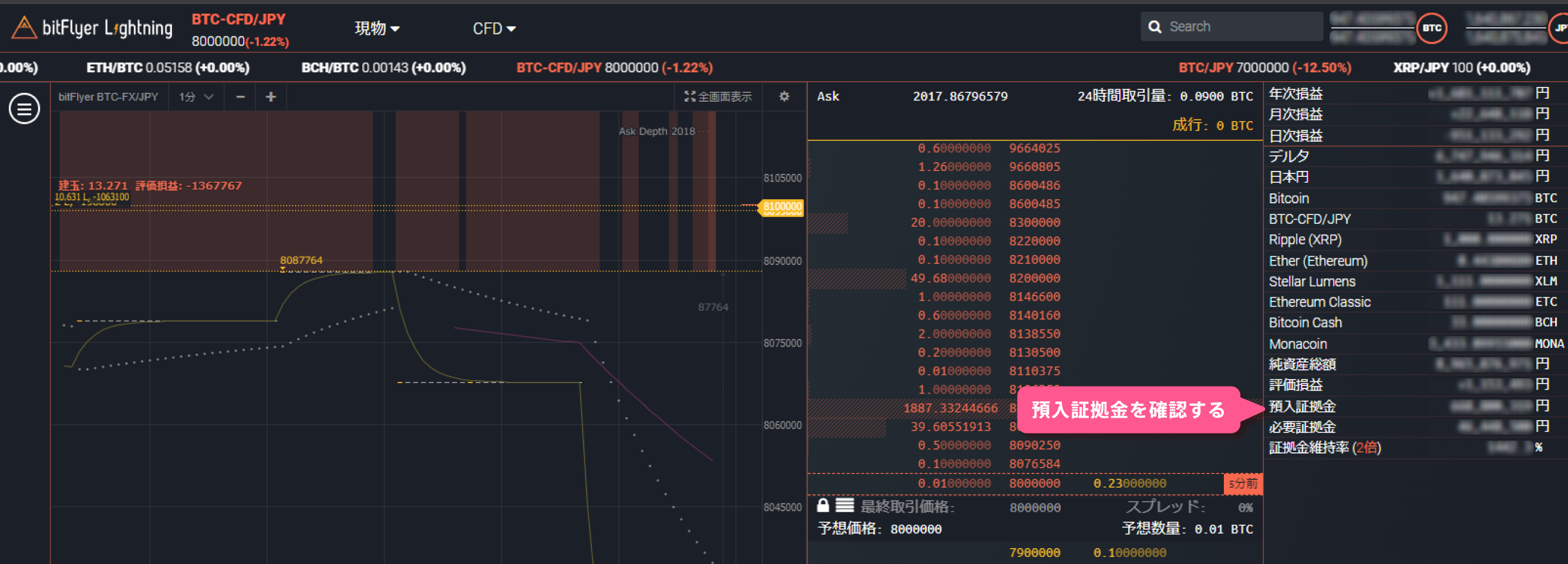Click 最終取引価格 8000000 value
Screen dimensions: 1568x564
[x=1035, y=508]
